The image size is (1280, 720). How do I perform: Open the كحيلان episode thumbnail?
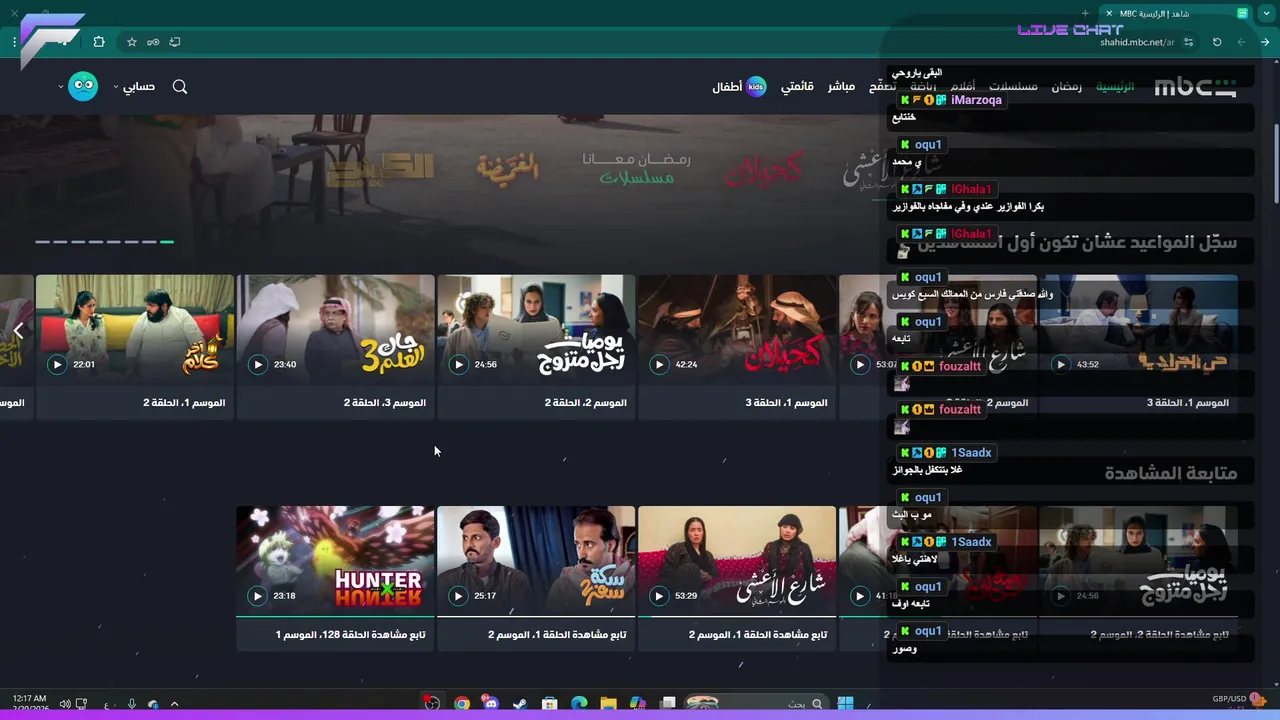pyautogui.click(x=737, y=330)
